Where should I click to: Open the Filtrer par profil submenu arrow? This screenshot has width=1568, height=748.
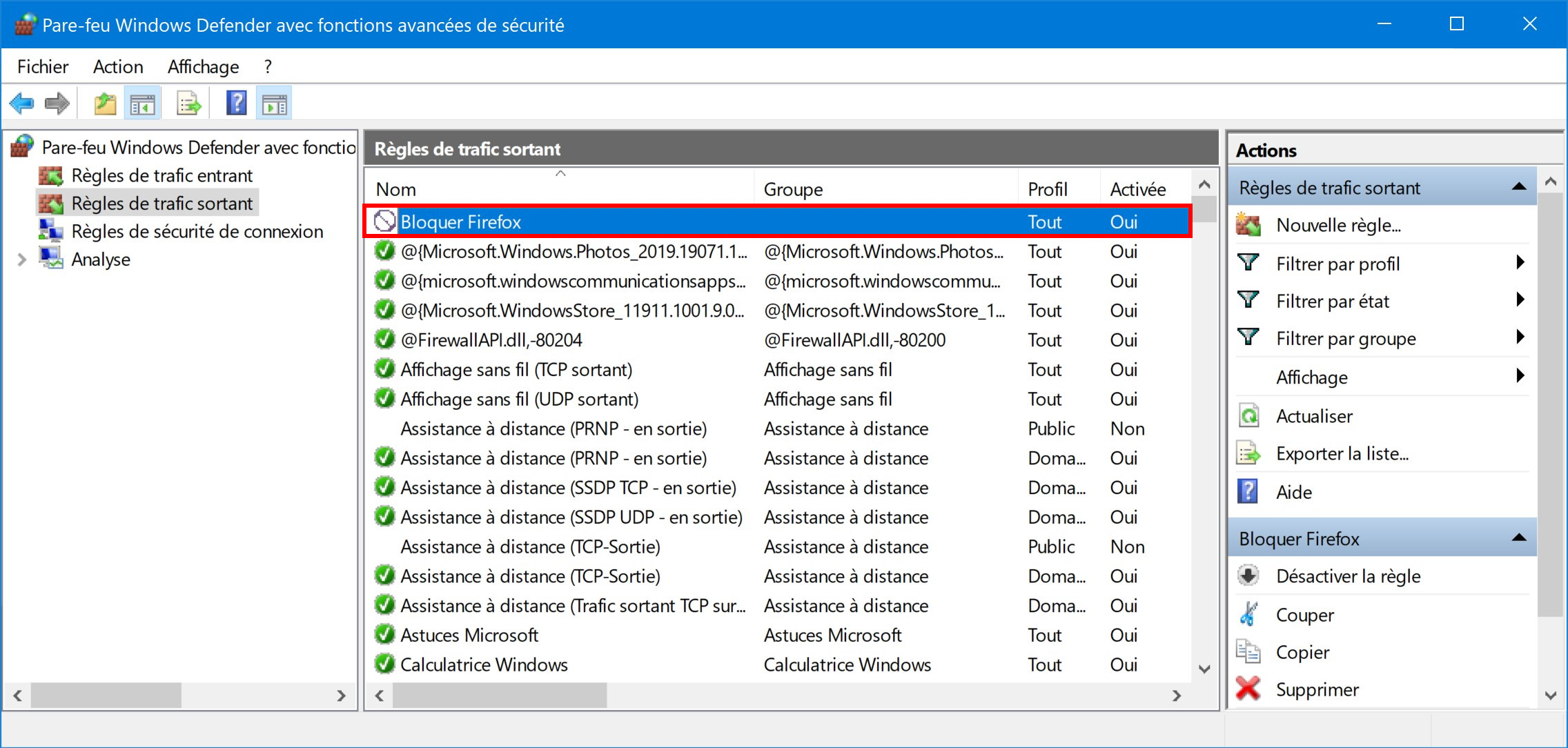[x=1520, y=263]
